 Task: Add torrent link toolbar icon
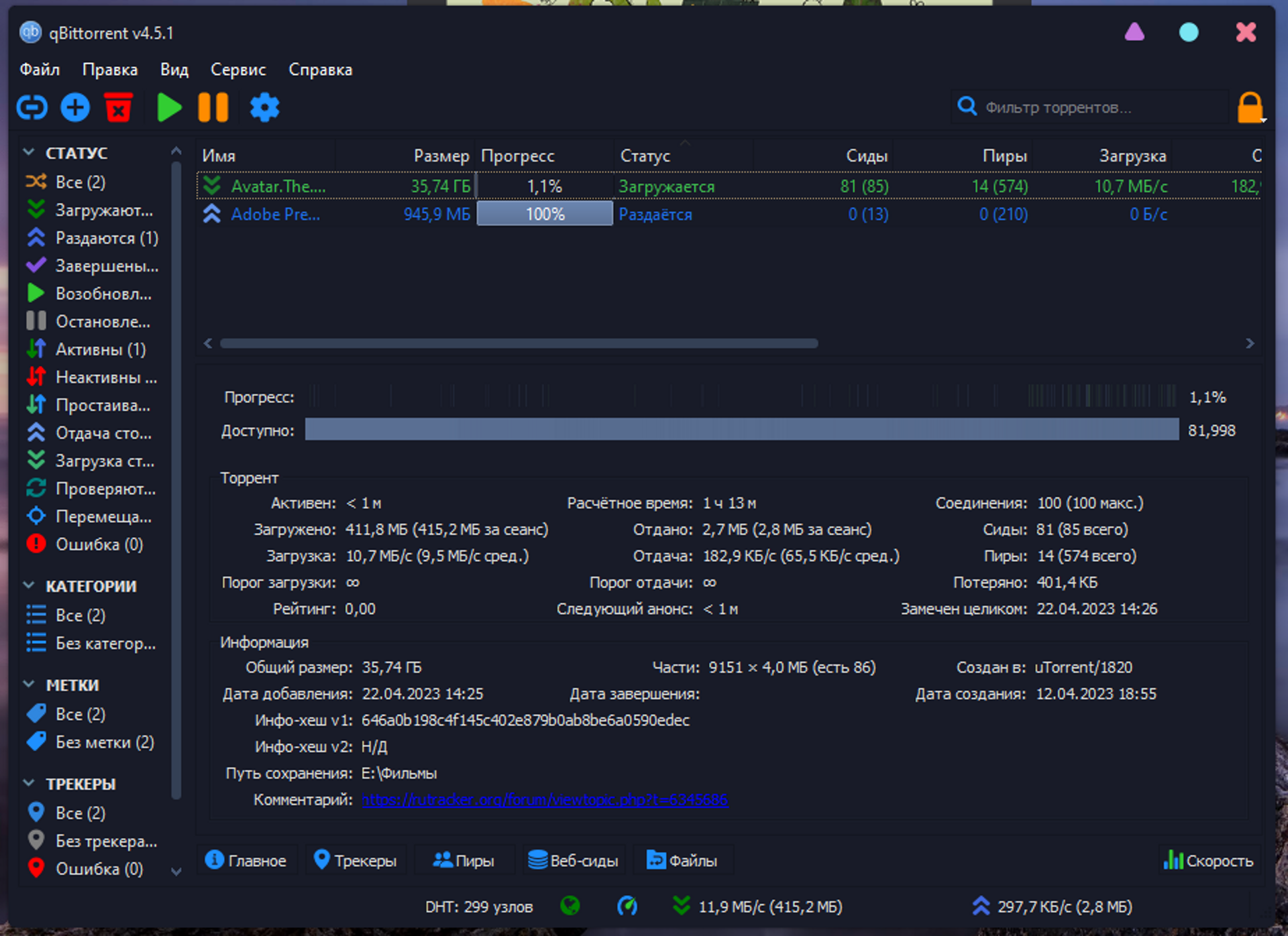coord(32,107)
